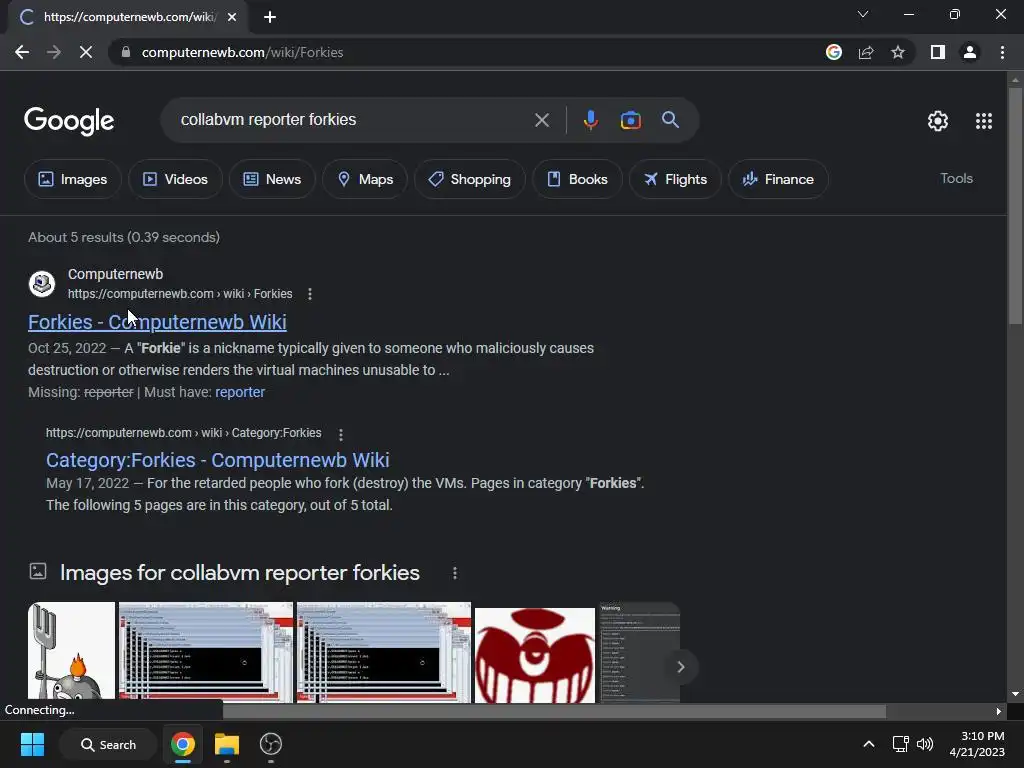1024x768 pixels.
Task: Open the partly hidden dark Warning thumbnail
Action: coord(639,652)
